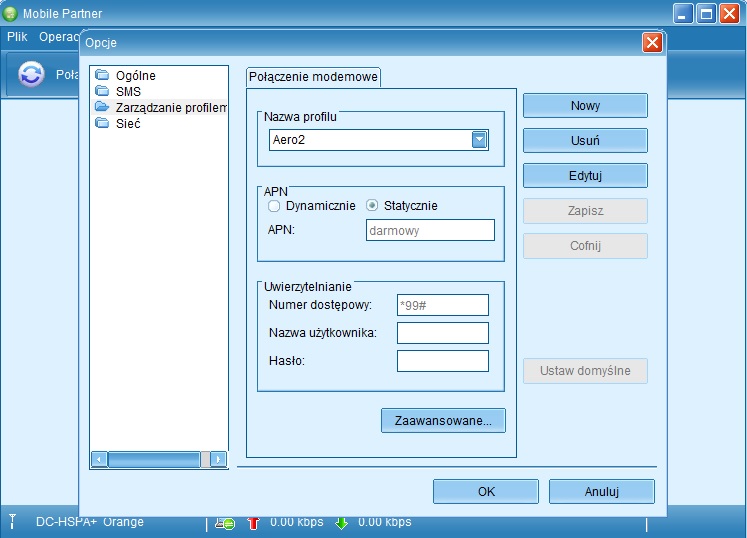Select the Ogólne folder in tree

tap(135, 76)
